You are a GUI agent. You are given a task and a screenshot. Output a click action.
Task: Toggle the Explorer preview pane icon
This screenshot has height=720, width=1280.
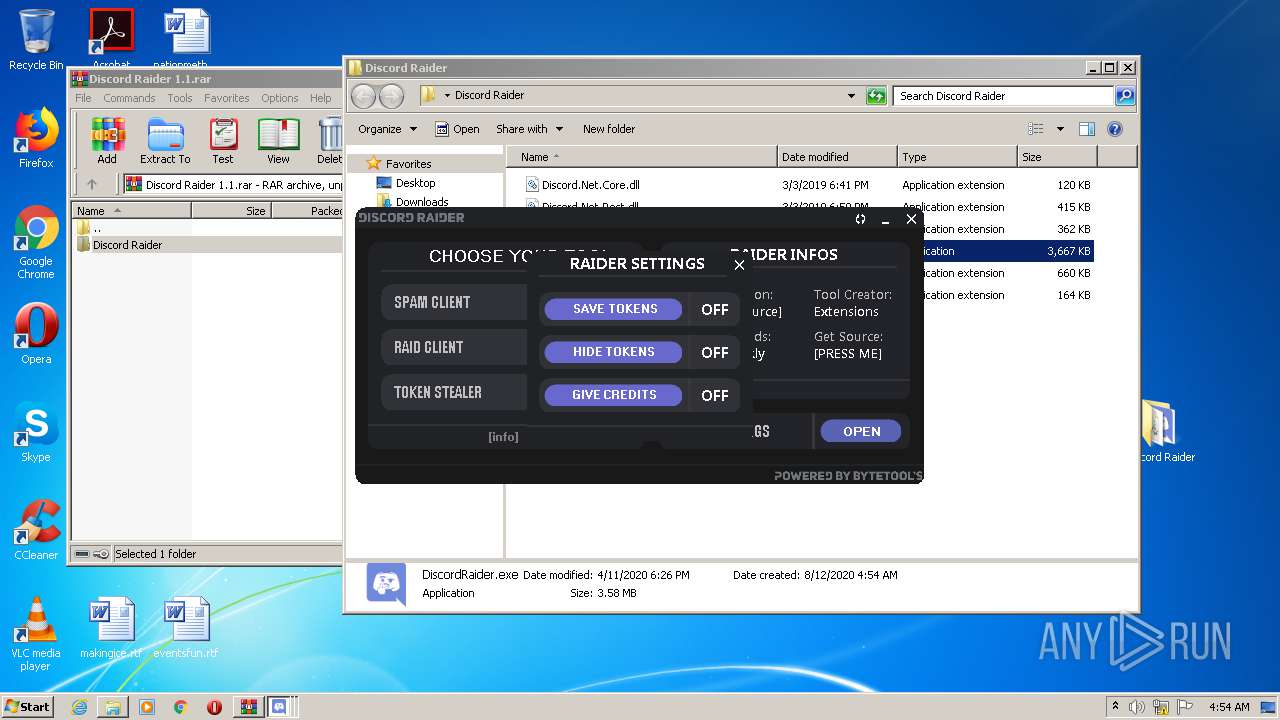pos(1087,129)
